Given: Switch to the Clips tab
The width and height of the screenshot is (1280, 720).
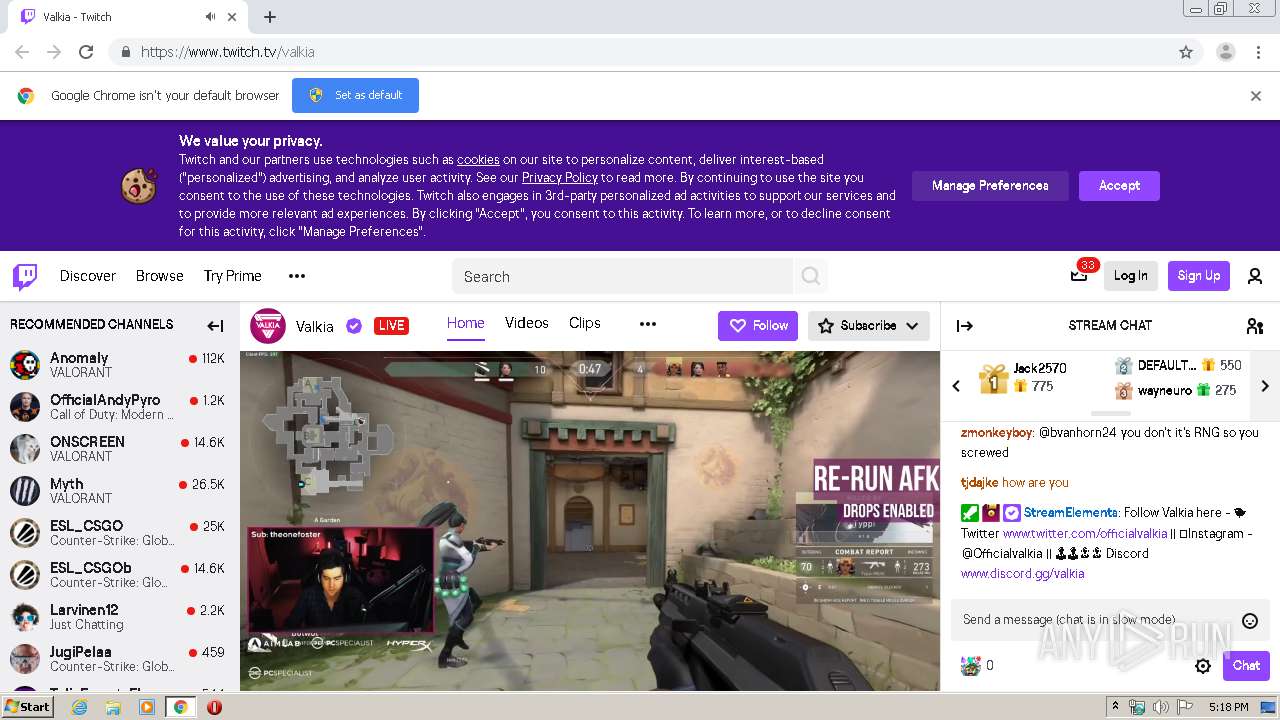Looking at the screenshot, I should pos(585,323).
